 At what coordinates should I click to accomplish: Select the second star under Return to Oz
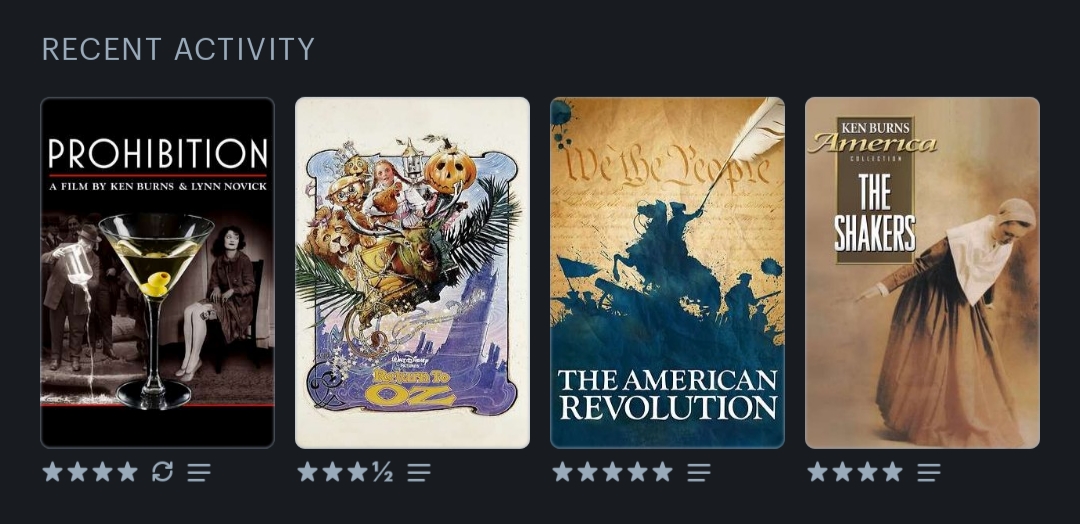pyautogui.click(x=332, y=472)
